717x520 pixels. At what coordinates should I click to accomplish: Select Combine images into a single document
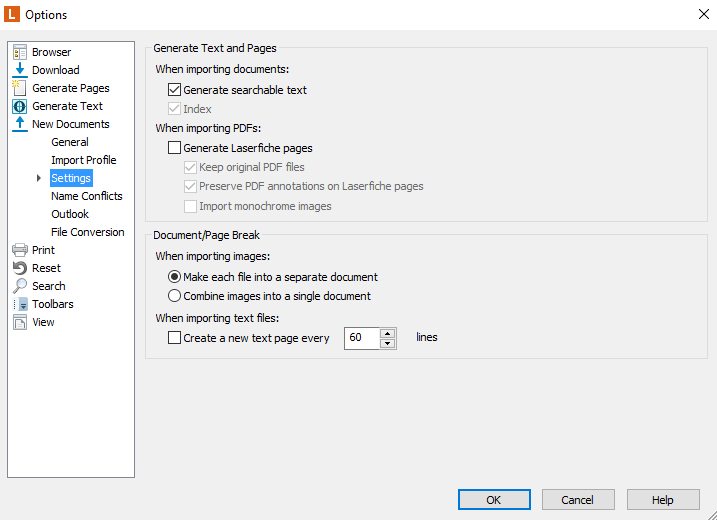(x=174, y=296)
